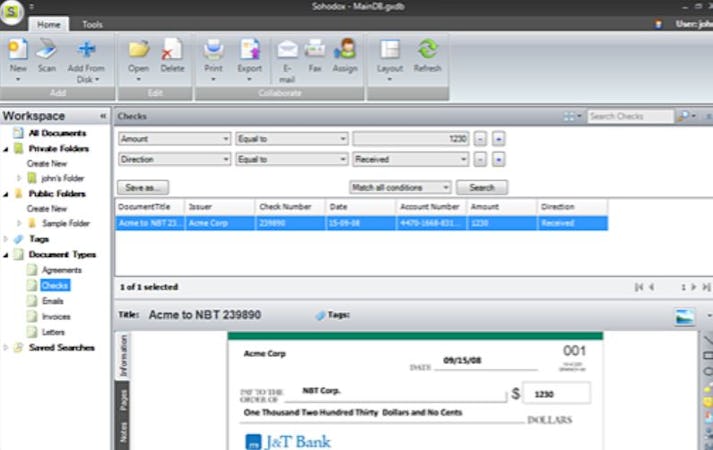Open the Received value dropdown
713x450 pixels.
click(x=463, y=160)
